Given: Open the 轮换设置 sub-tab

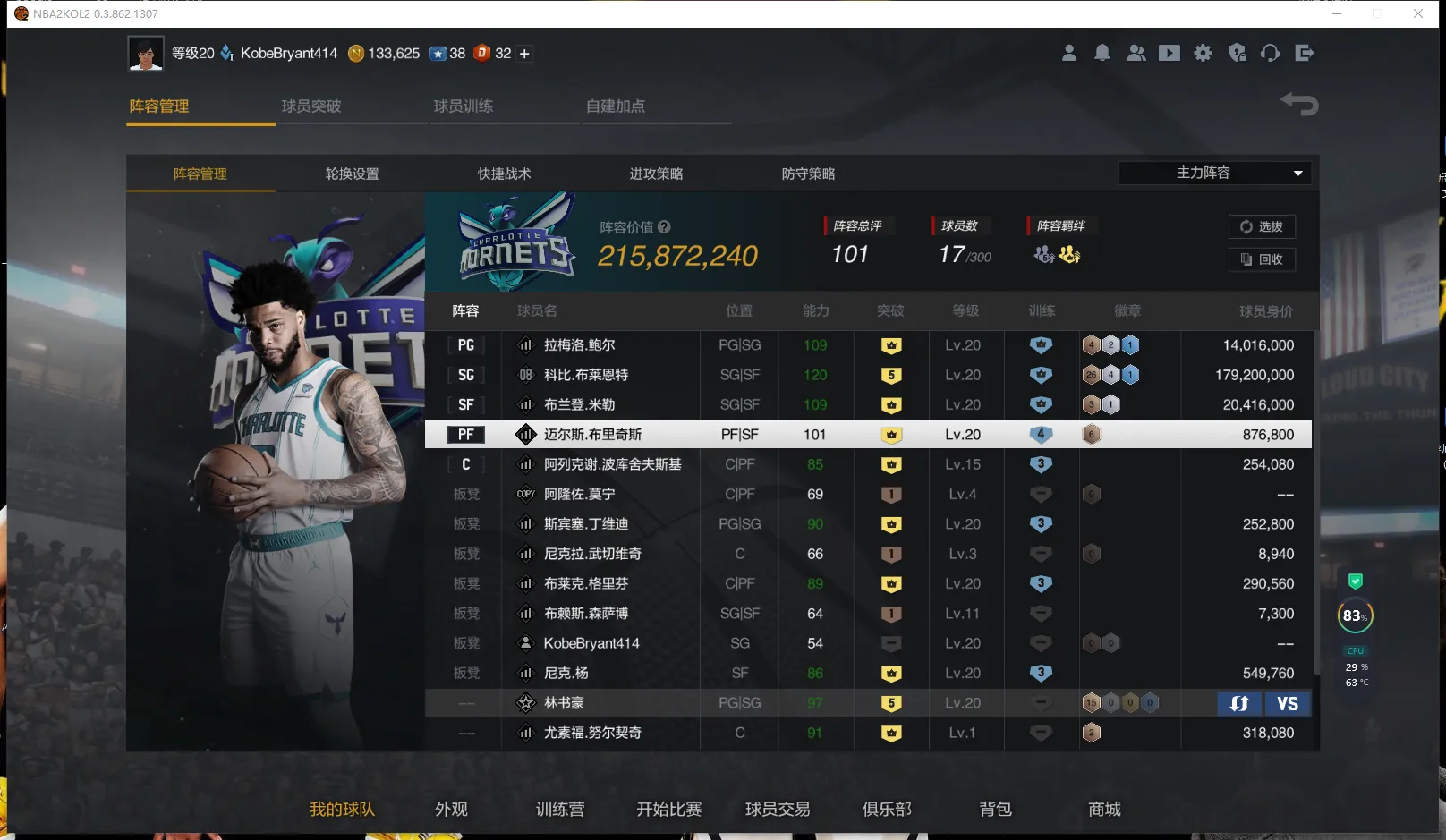Looking at the screenshot, I should (352, 174).
